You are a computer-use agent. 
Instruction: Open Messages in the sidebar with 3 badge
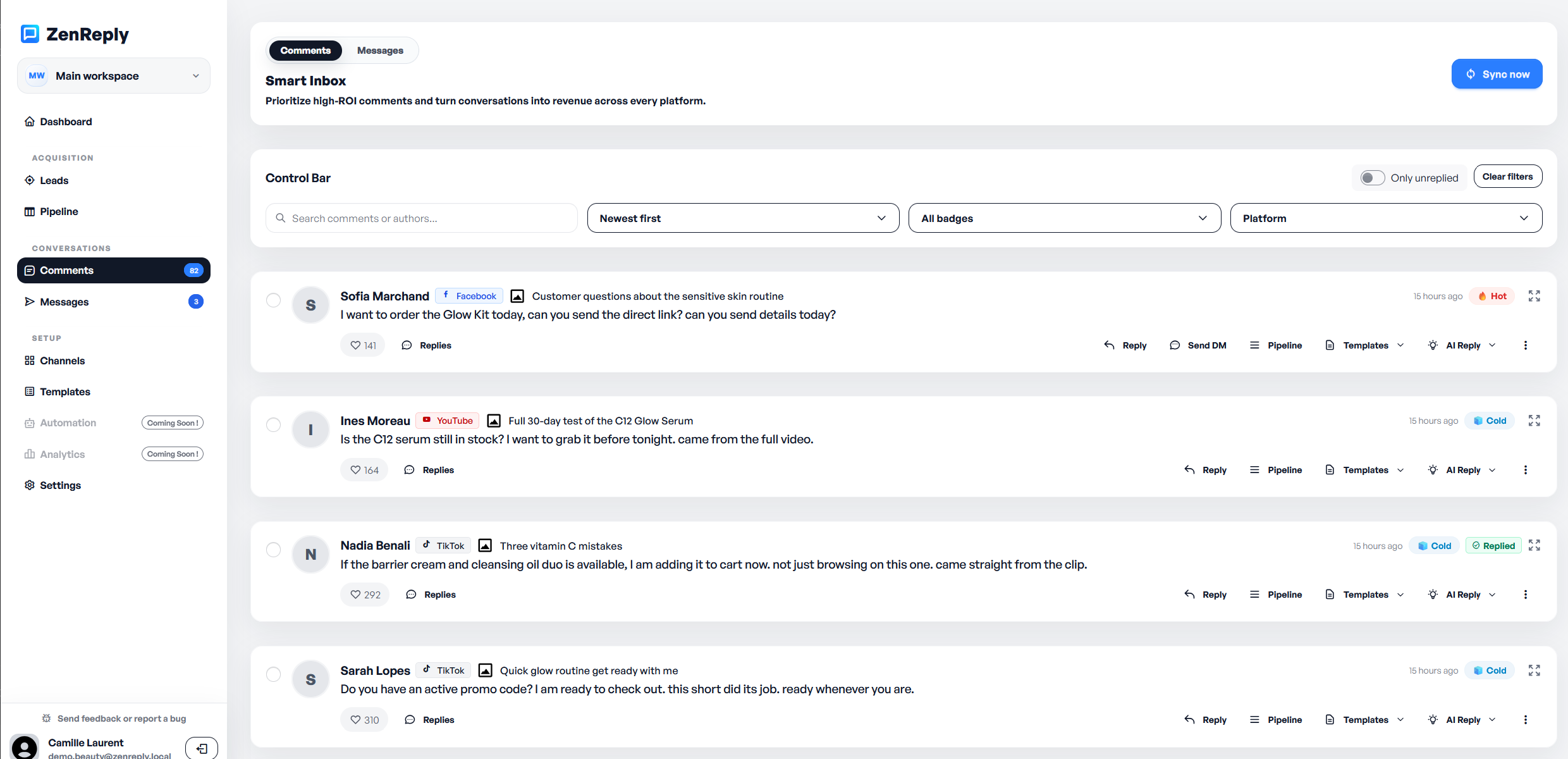114,302
